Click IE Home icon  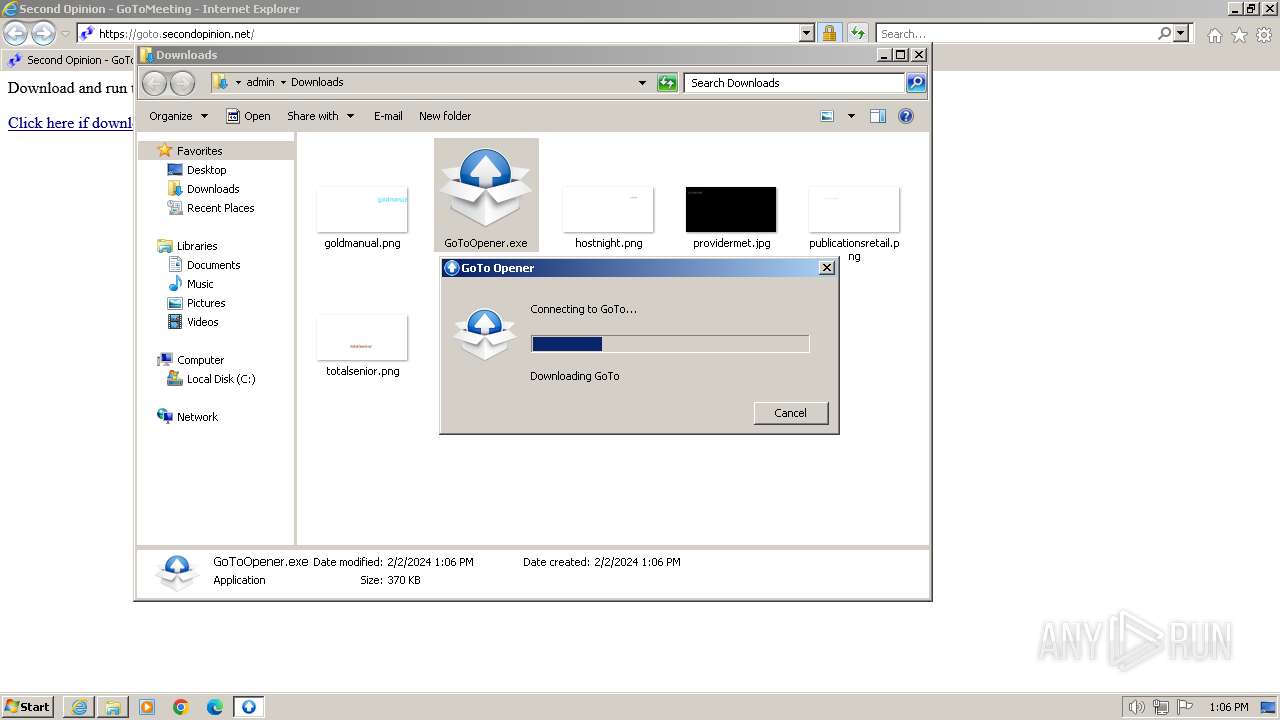click(1214, 35)
